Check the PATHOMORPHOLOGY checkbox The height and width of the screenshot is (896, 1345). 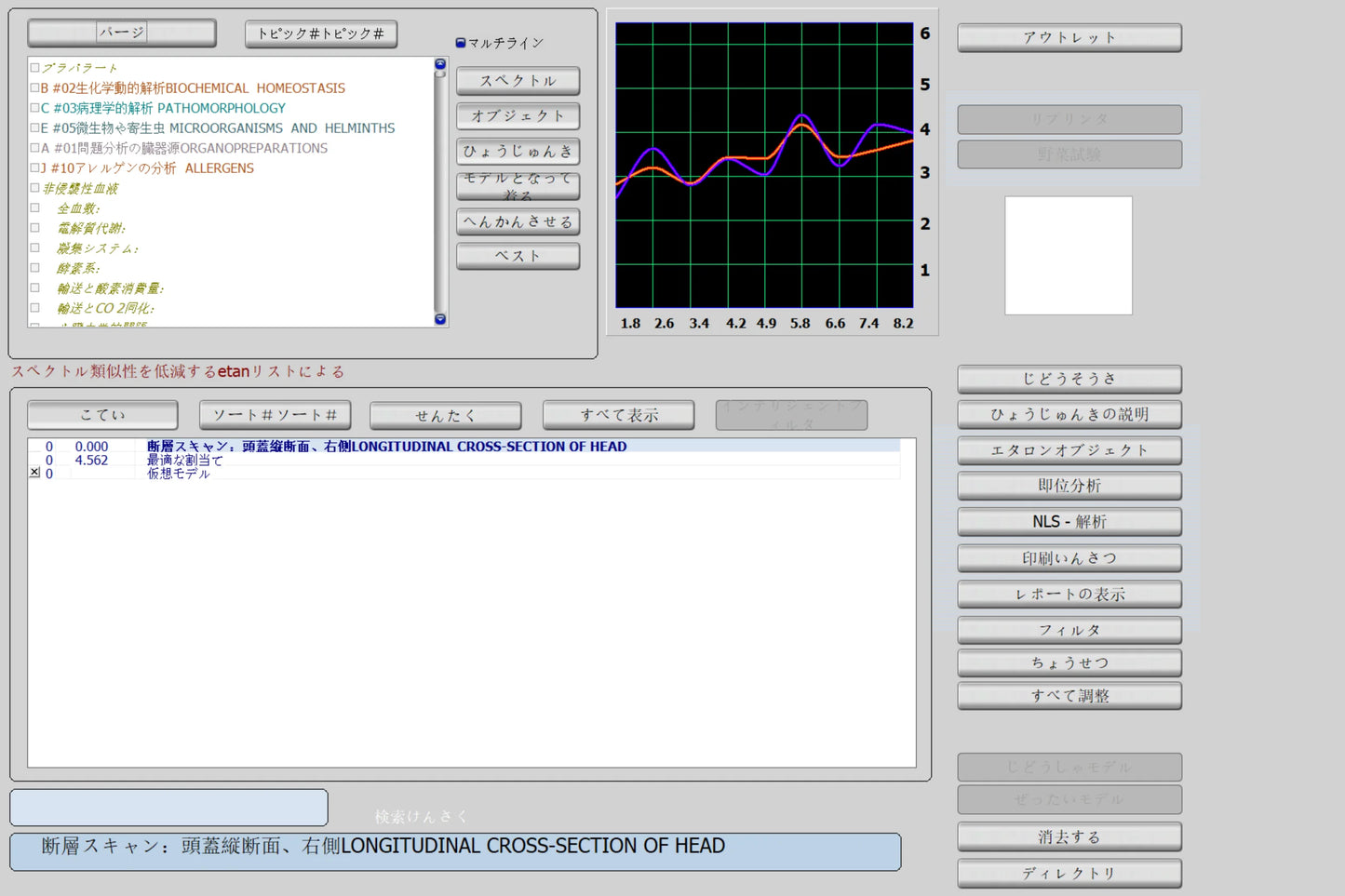[34, 108]
